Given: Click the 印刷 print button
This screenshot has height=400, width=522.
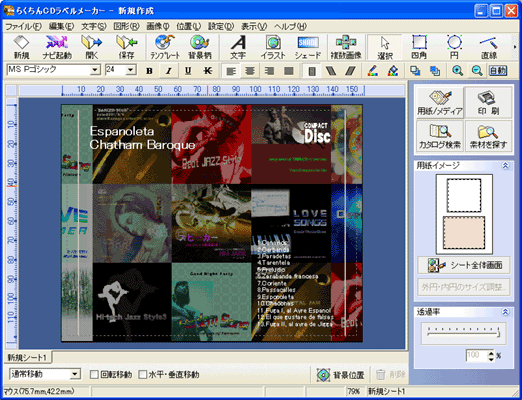Looking at the screenshot, I should click(488, 103).
